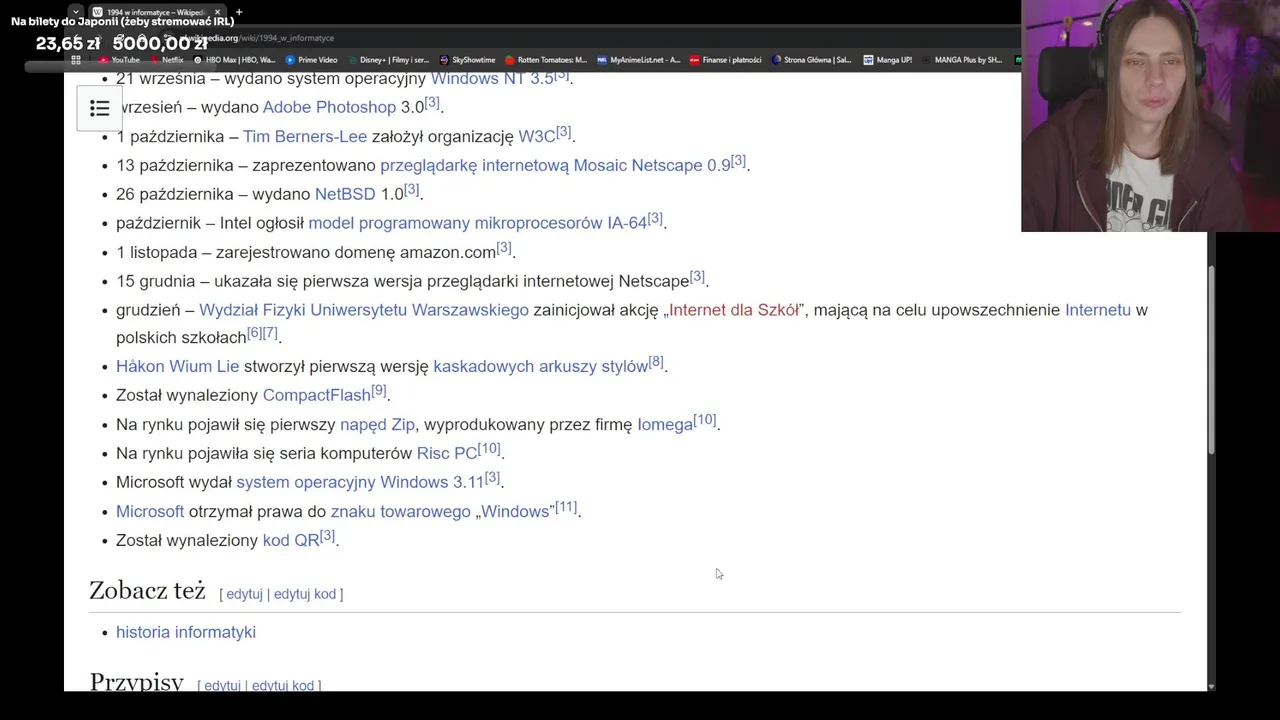The image size is (1280, 720).
Task: Open the Windows NT 3.5 link
Action: (x=492, y=78)
